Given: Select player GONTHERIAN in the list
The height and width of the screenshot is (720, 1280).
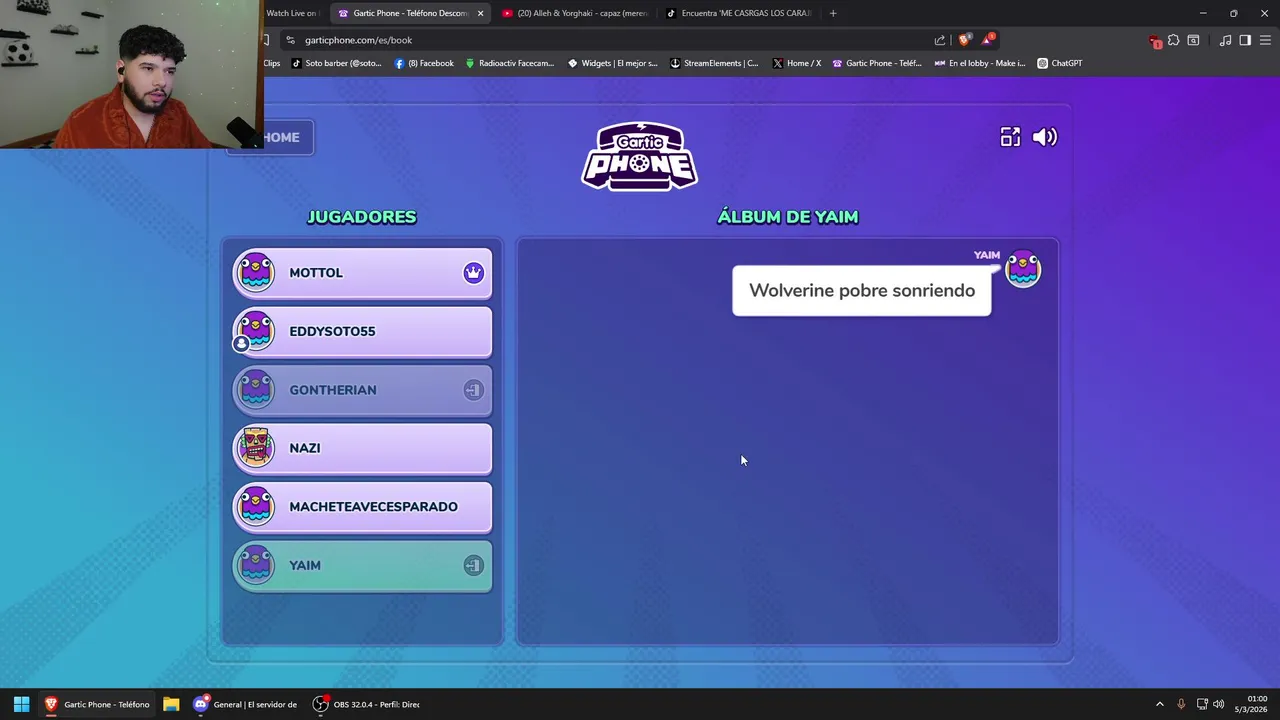Looking at the screenshot, I should point(362,390).
